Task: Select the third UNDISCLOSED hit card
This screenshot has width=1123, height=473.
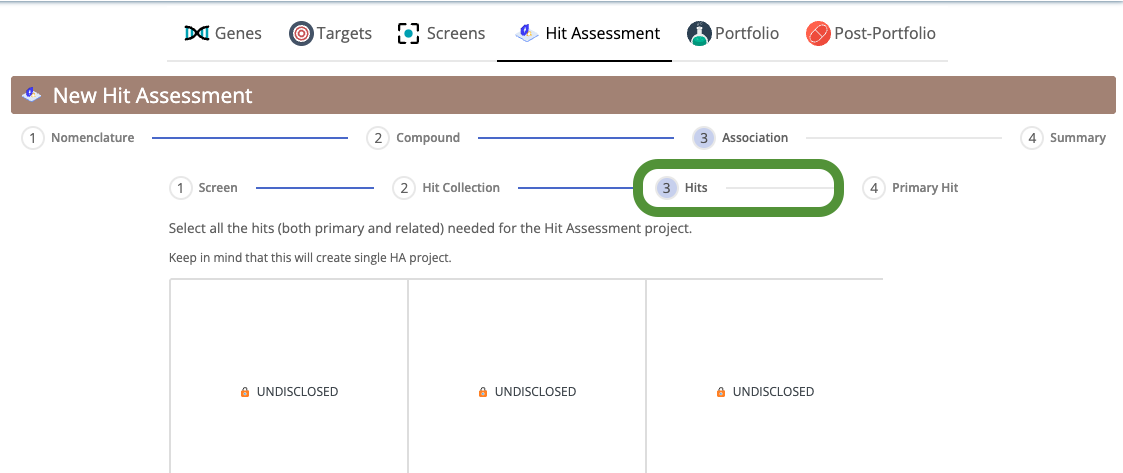Action: 765,376
